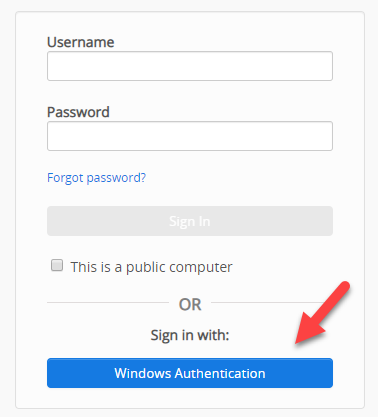378x417 pixels.
Task: Start password recovery via the blue link
Action: coord(96,178)
